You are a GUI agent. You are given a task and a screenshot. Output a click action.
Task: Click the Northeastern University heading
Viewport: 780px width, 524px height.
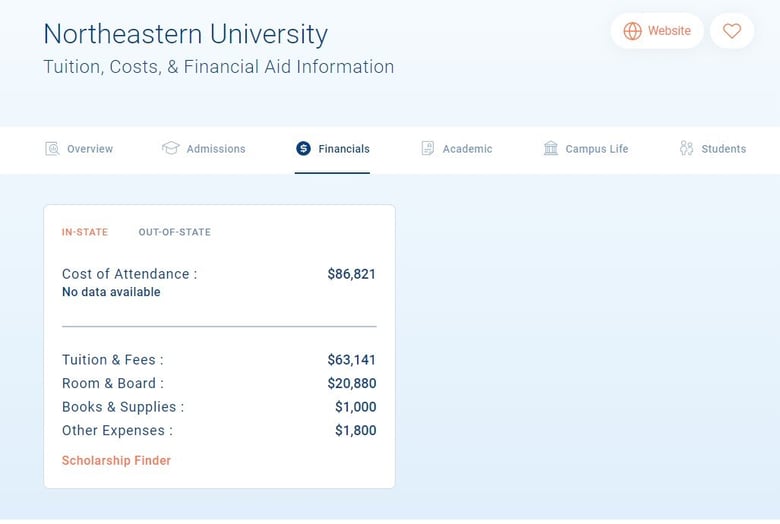pyautogui.click(x=186, y=34)
